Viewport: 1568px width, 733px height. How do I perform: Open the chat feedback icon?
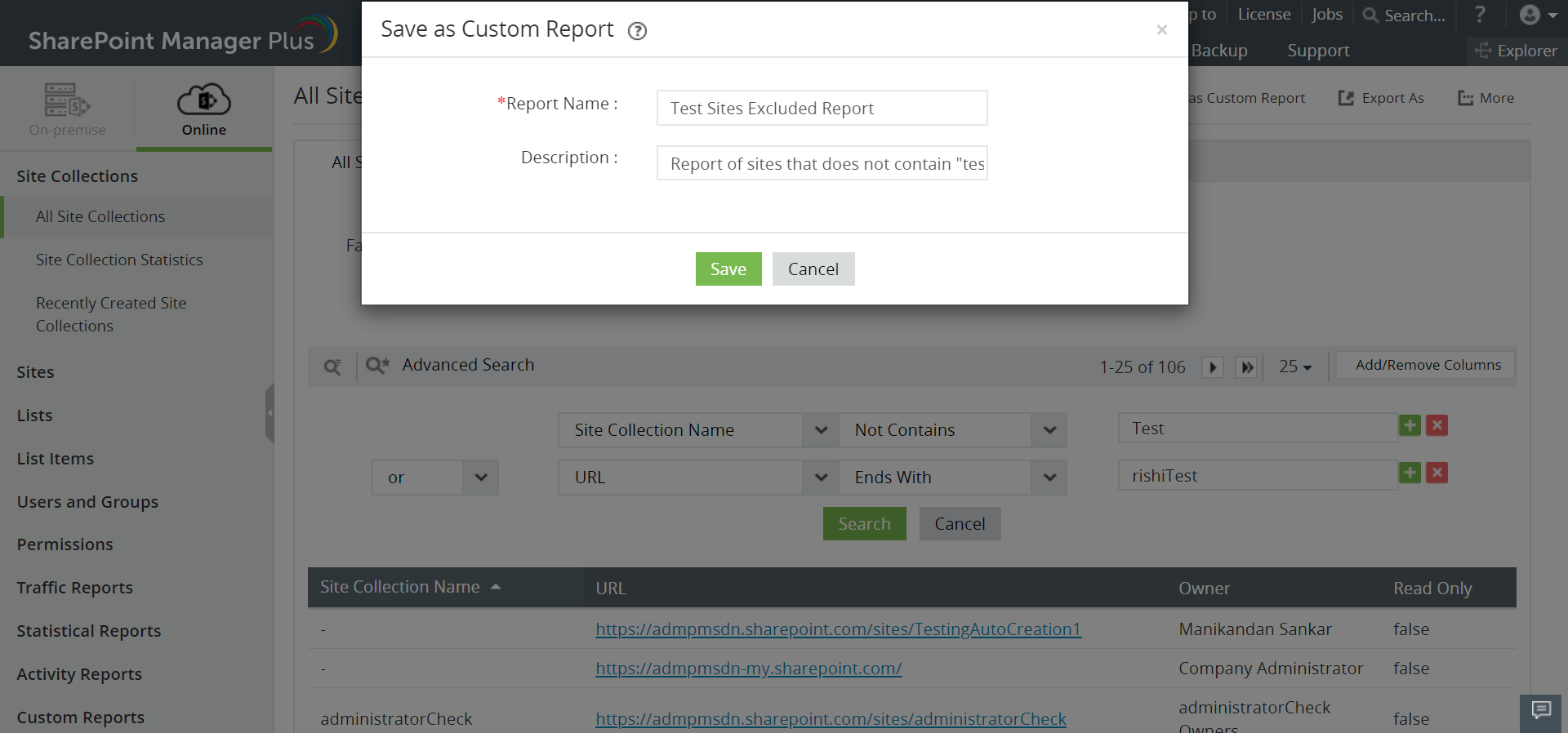(x=1541, y=710)
